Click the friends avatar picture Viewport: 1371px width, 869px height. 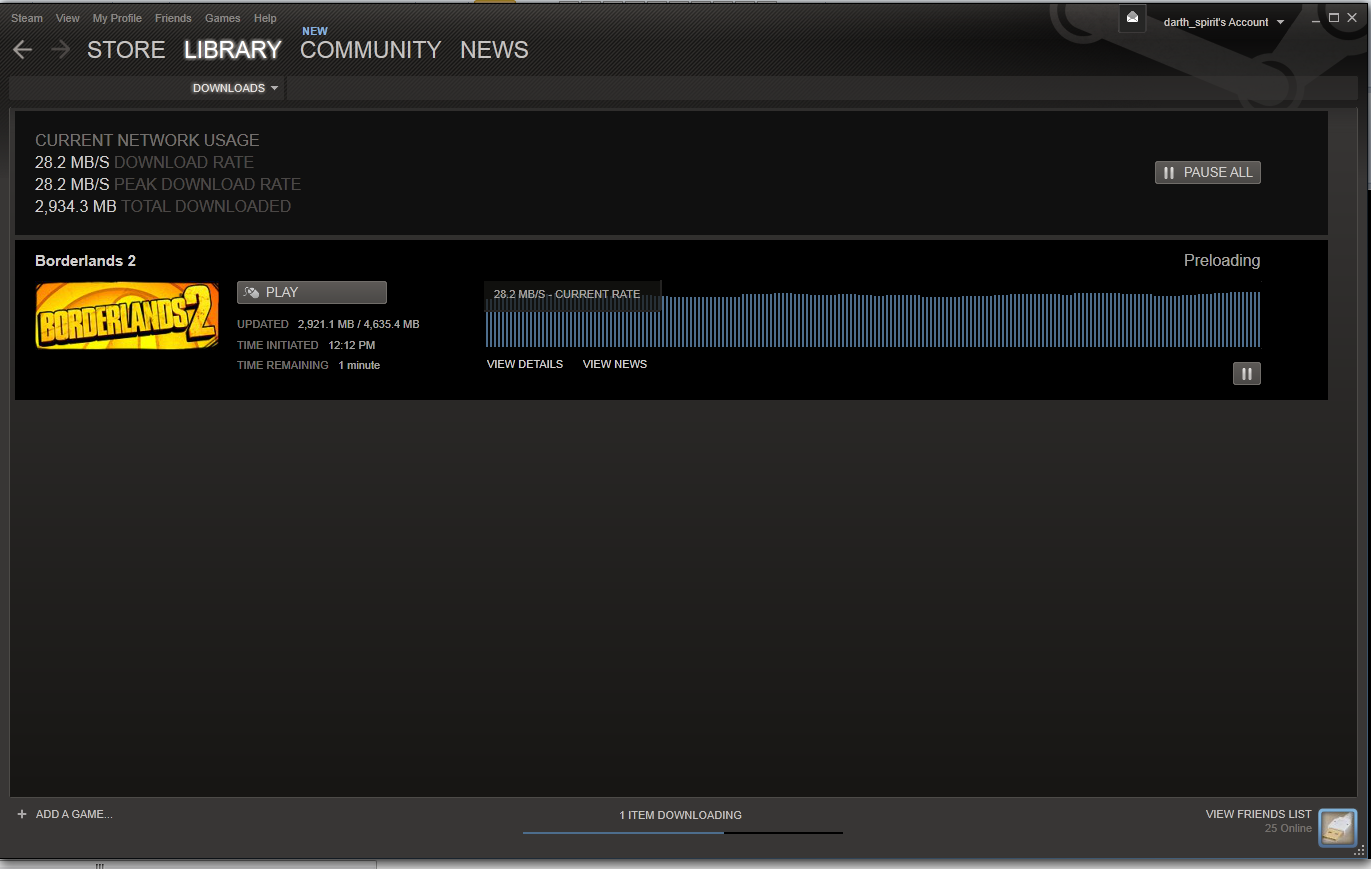[1338, 828]
